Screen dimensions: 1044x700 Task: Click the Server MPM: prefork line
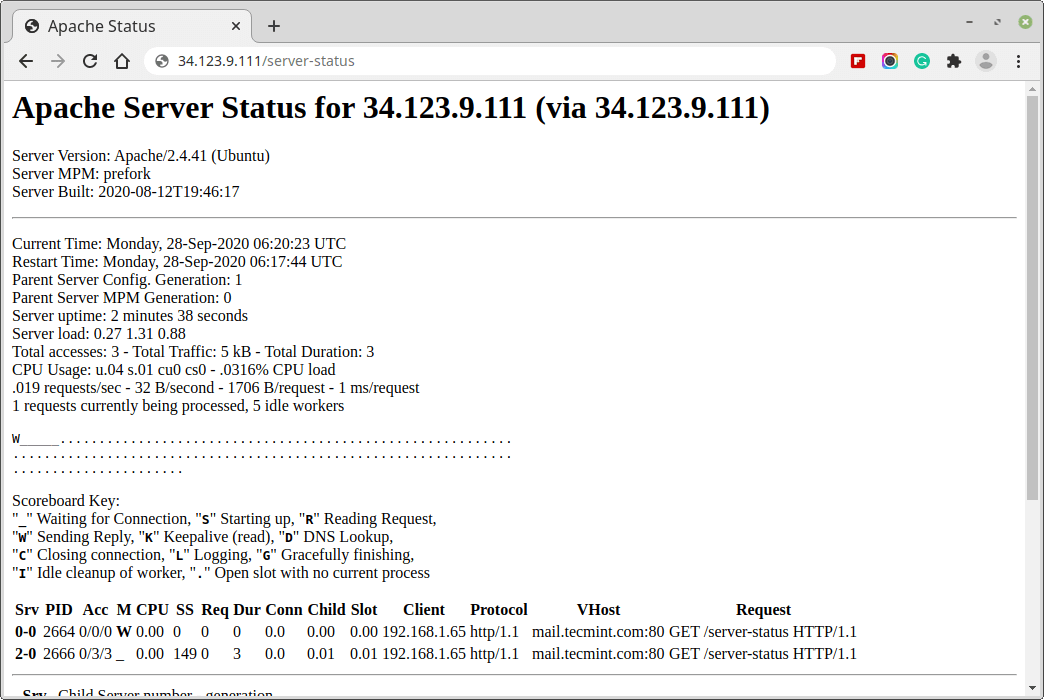81,174
